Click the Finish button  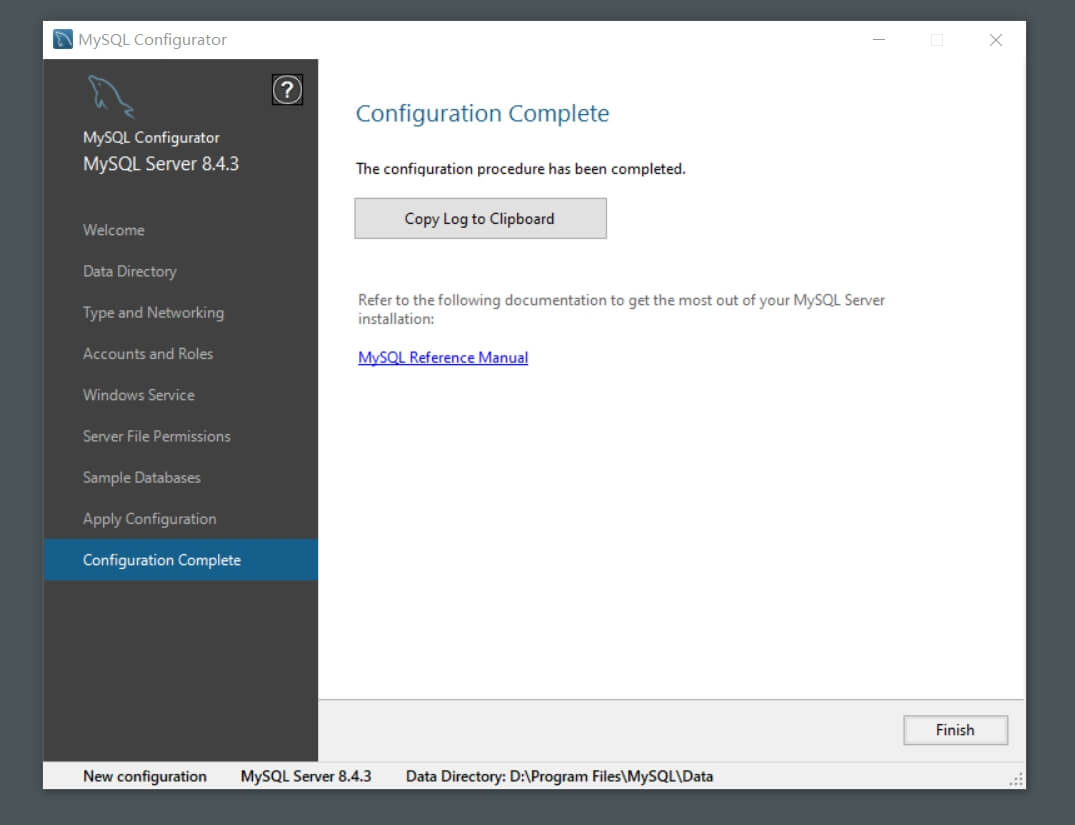(955, 730)
